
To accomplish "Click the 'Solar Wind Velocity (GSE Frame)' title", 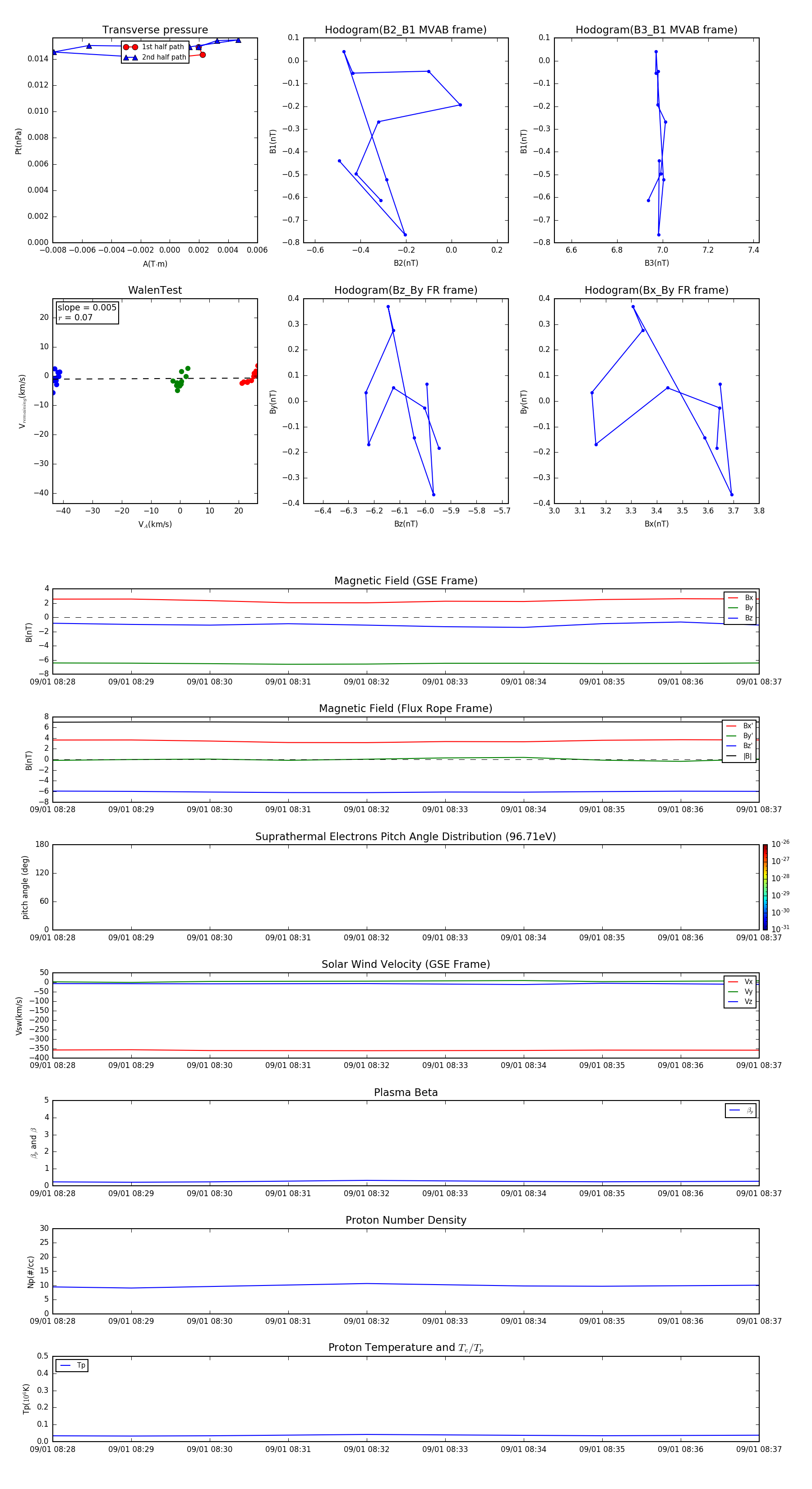I will (x=406, y=964).
